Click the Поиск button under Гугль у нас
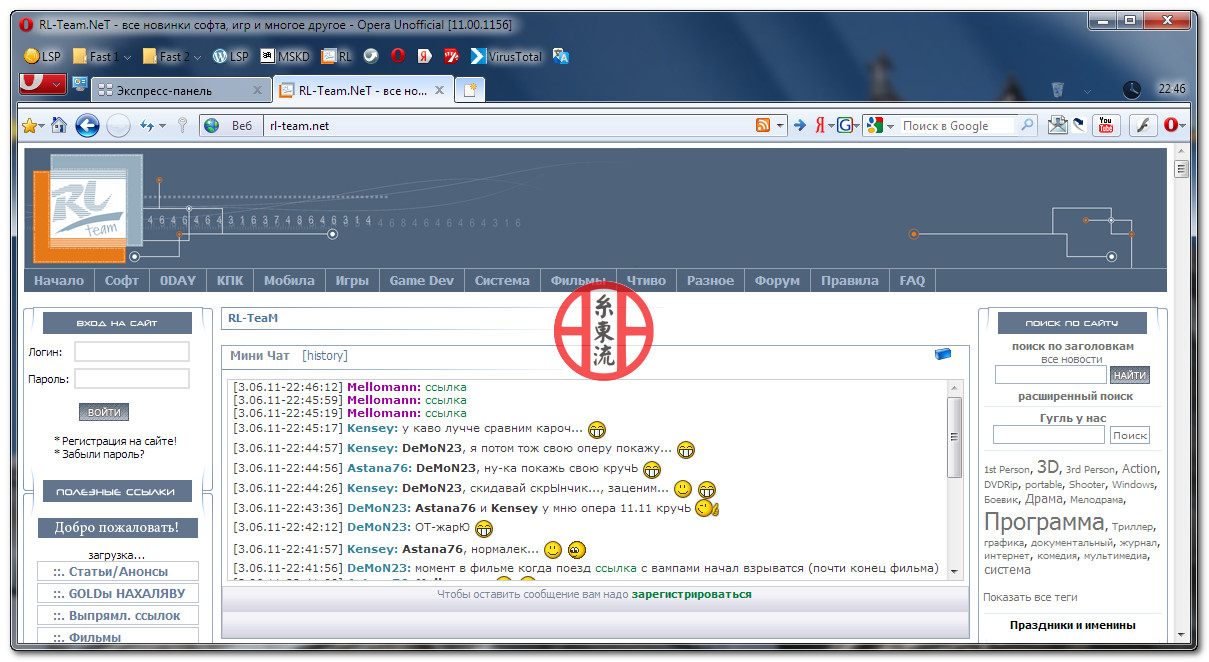The image size is (1209, 662). pos(1130,436)
